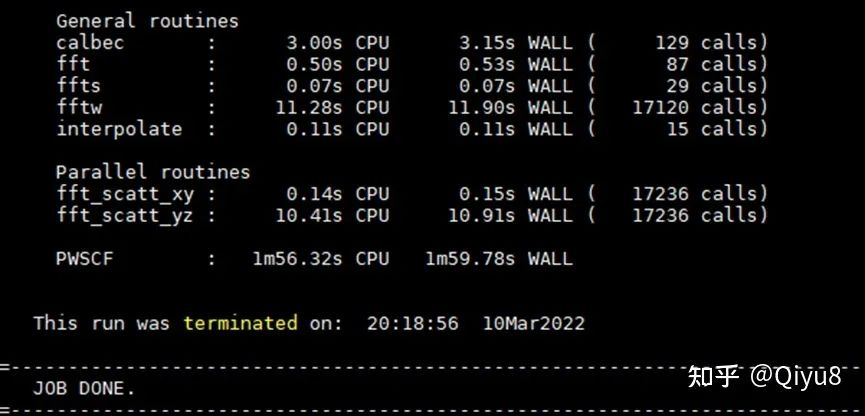Select the 'fft_scatt_yz' routine name
This screenshot has width=865, height=416.
click(125, 216)
